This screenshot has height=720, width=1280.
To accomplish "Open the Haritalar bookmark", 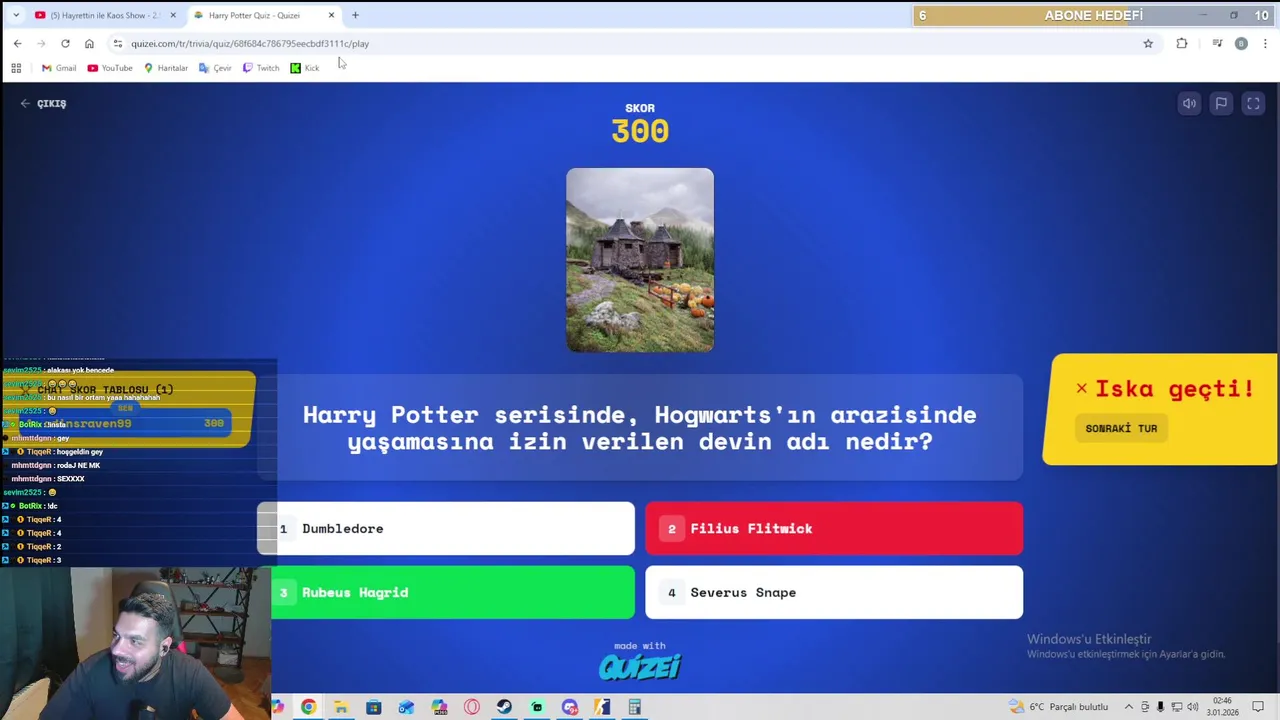I will click(165, 68).
